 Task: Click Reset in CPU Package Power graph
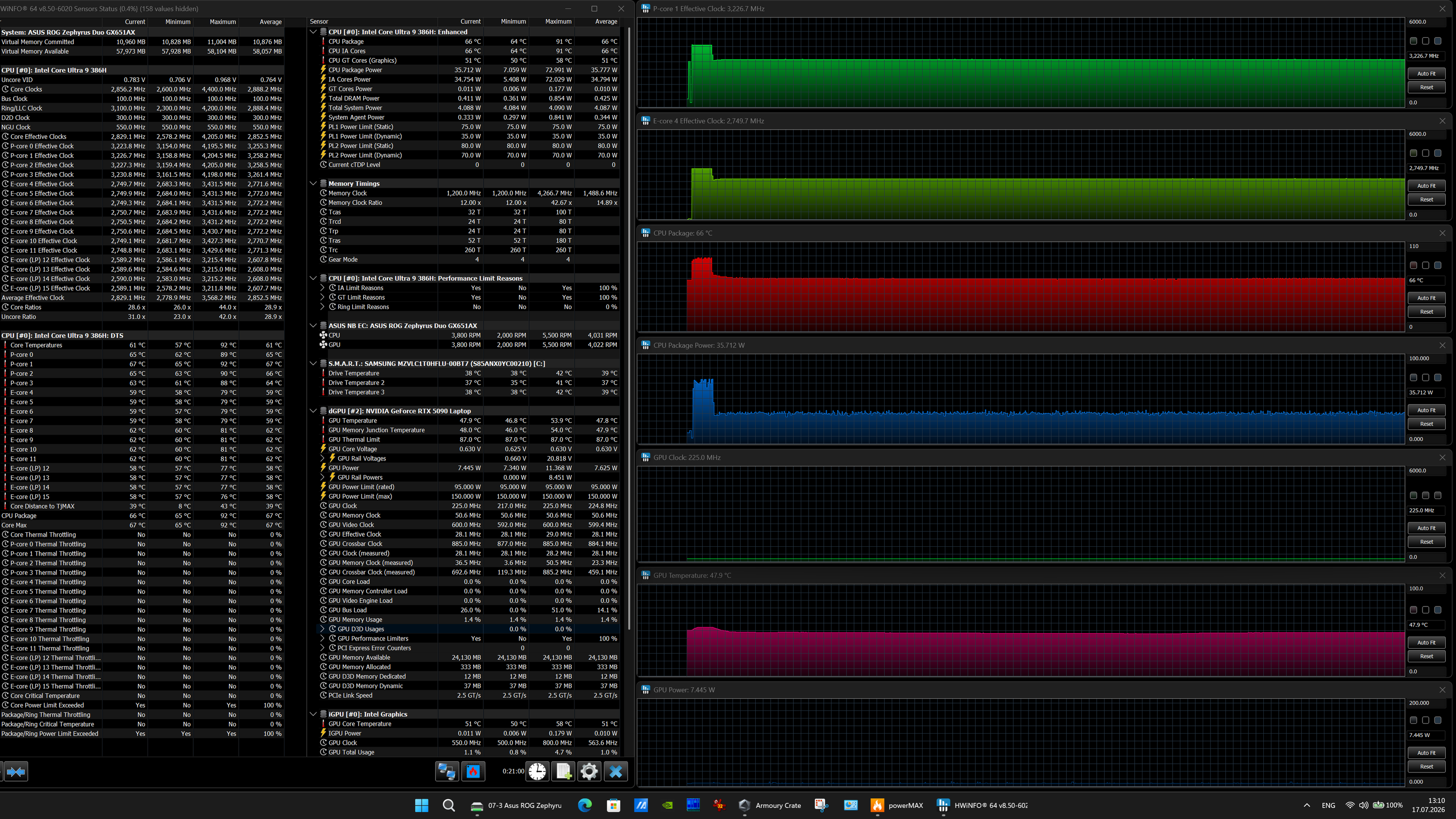tap(1426, 424)
